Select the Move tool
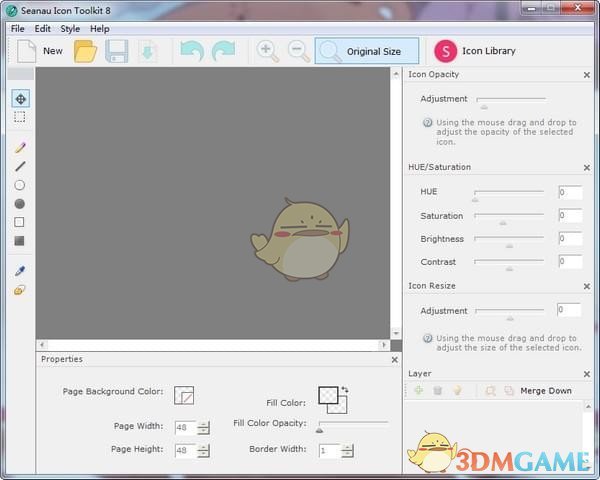This screenshot has height=480, width=600. pos(20,99)
